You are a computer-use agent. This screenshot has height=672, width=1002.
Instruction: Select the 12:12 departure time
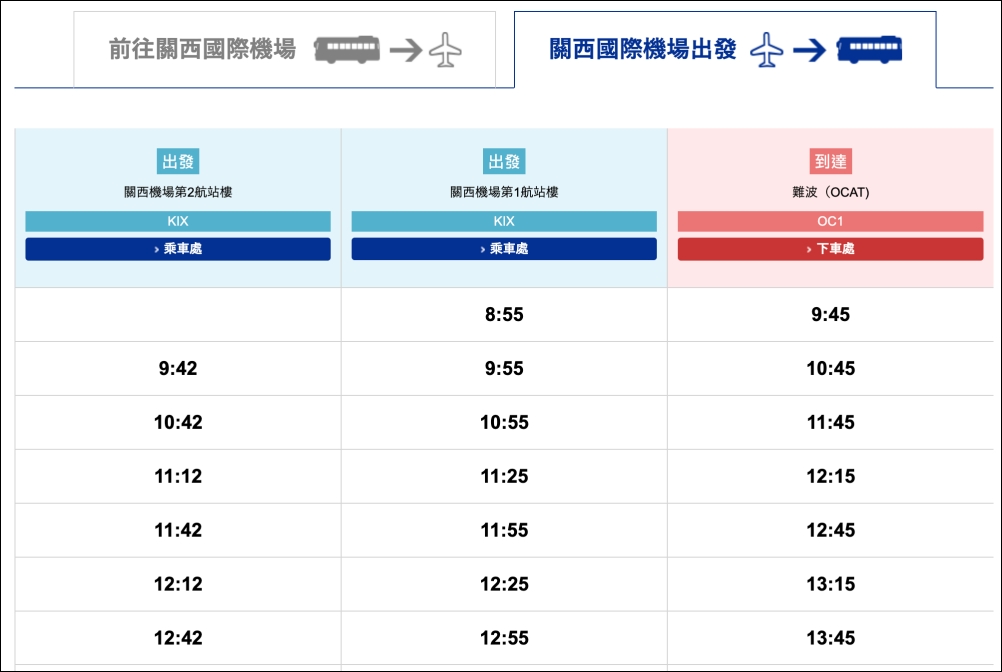coord(178,584)
